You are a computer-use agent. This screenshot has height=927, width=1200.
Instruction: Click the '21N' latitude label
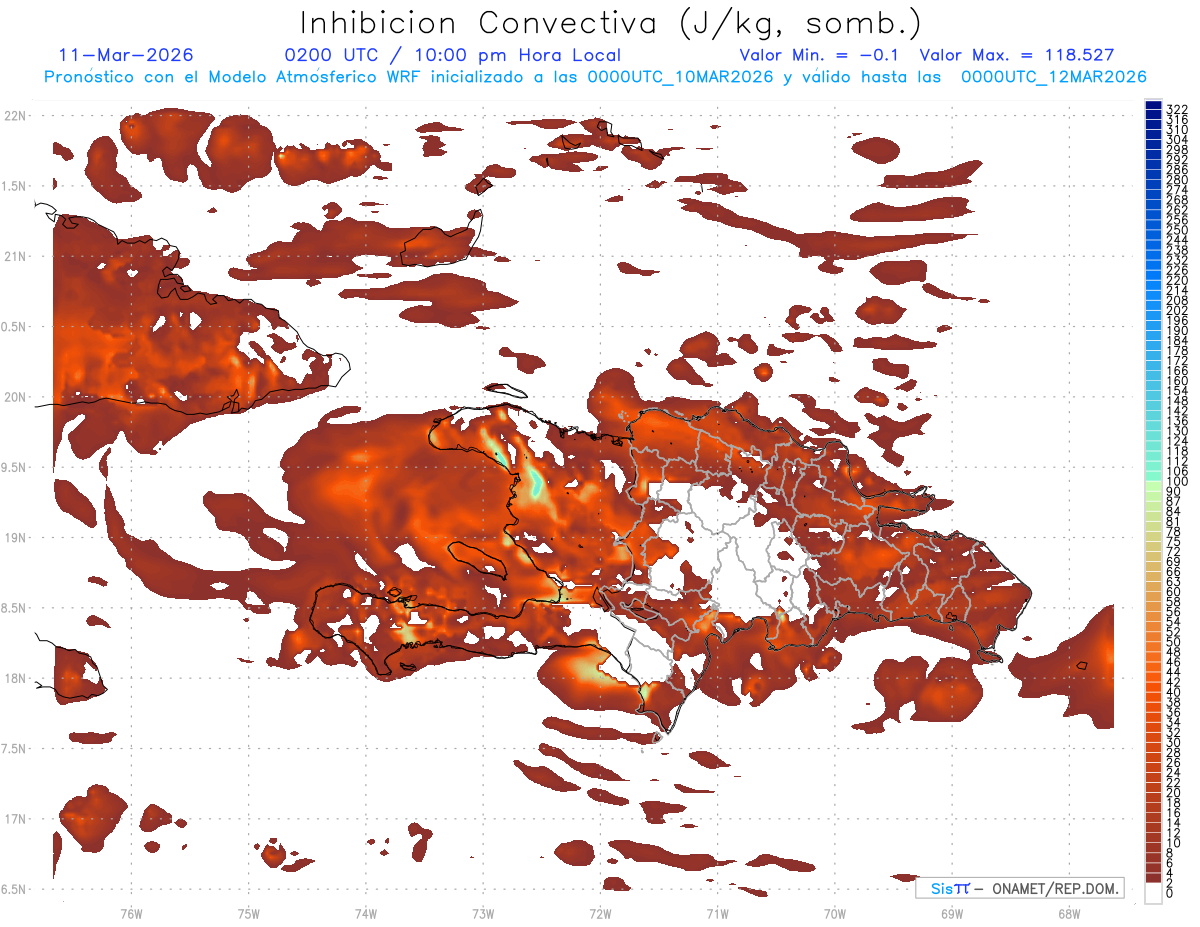click(14, 256)
